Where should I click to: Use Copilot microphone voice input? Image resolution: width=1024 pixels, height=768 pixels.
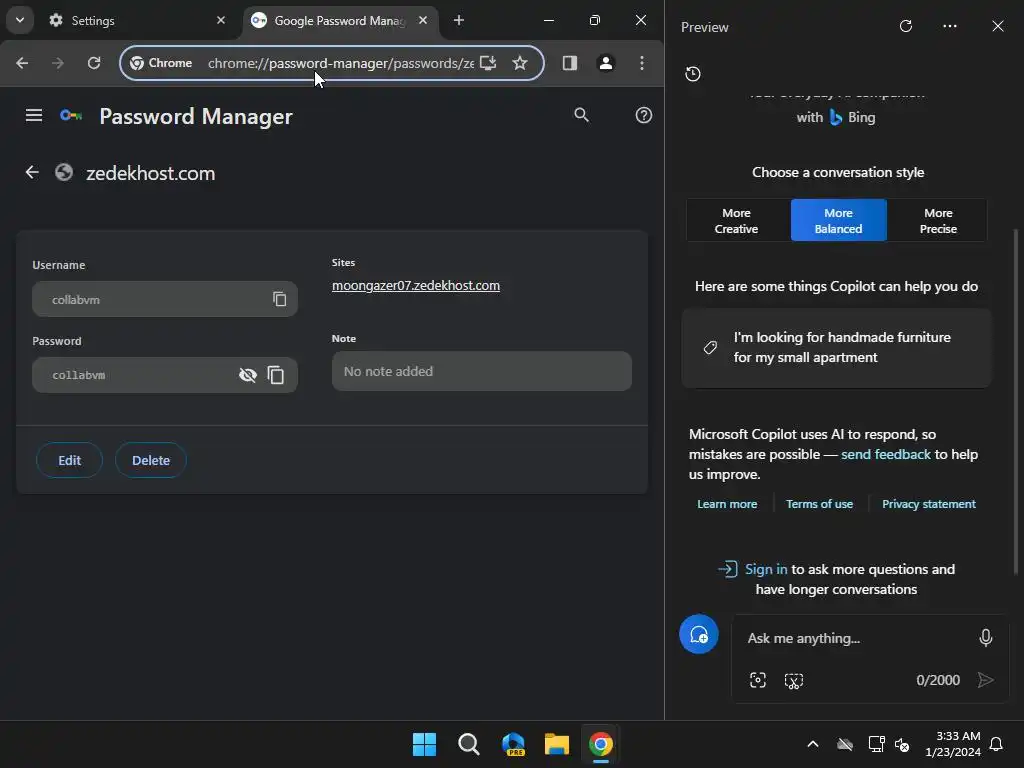(986, 638)
